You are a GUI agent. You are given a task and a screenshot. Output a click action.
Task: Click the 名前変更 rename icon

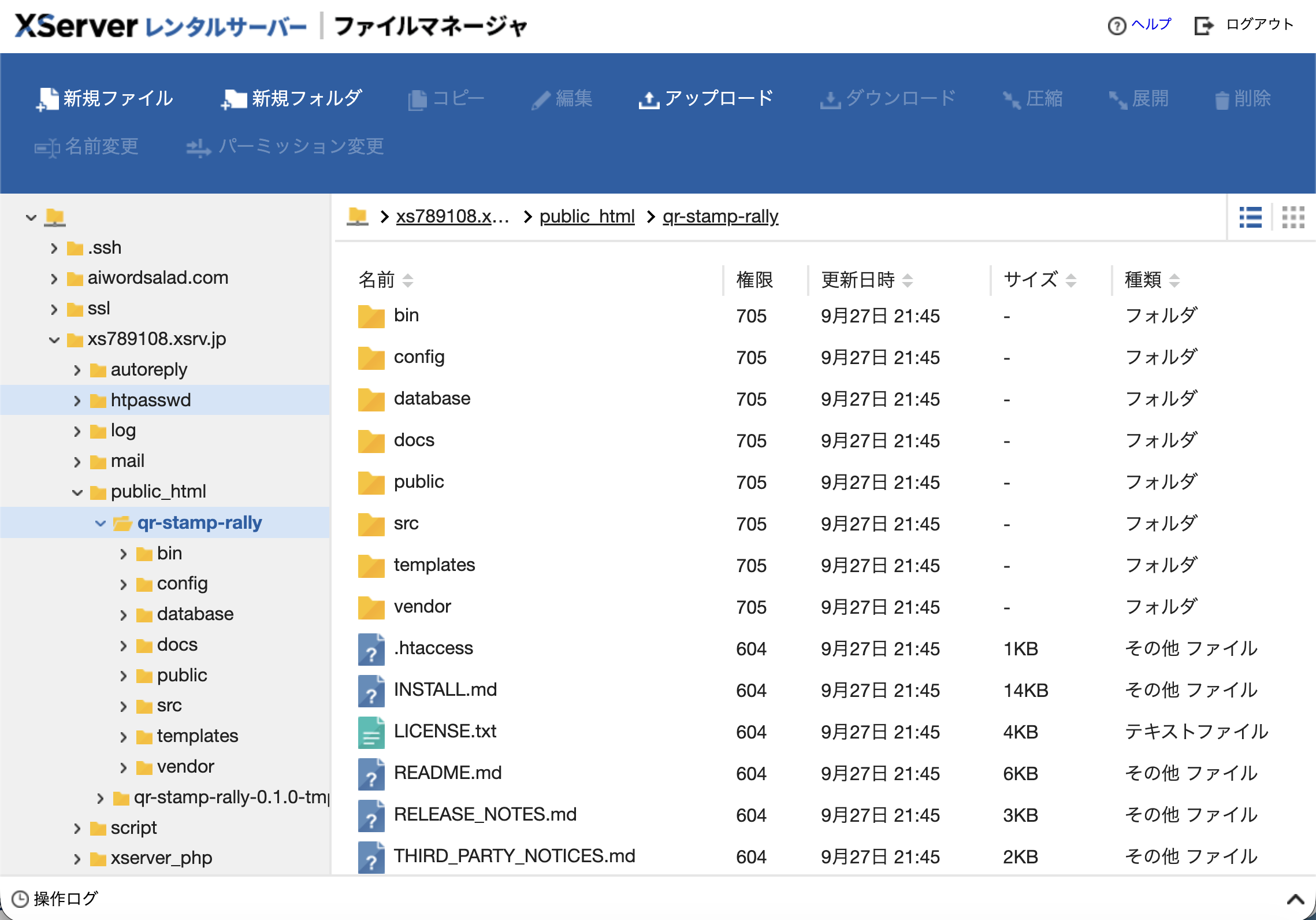47,148
